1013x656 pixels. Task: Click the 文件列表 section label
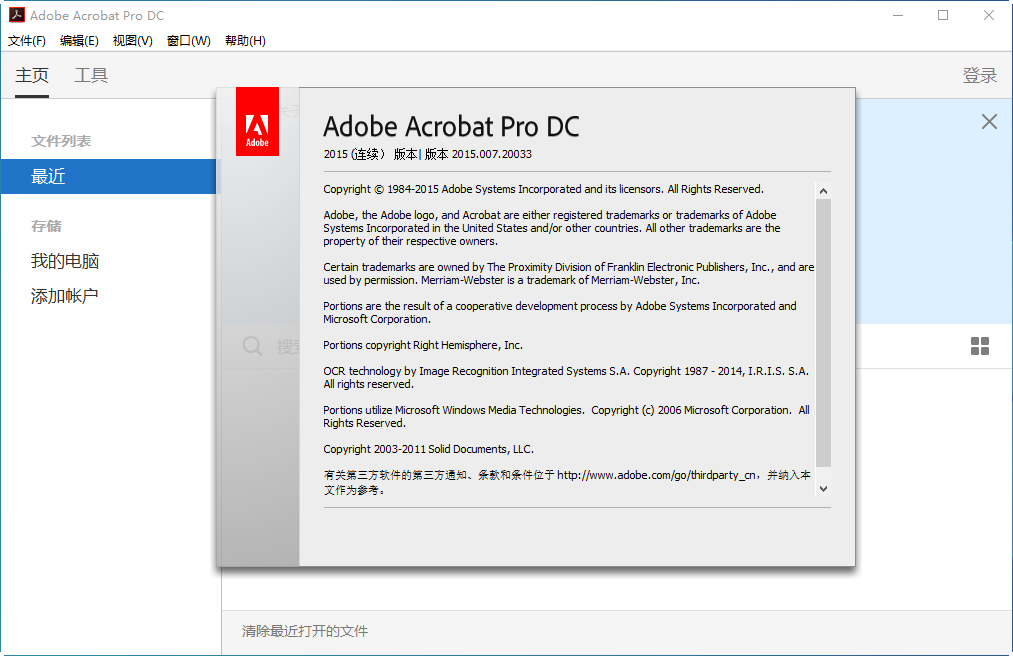61,141
